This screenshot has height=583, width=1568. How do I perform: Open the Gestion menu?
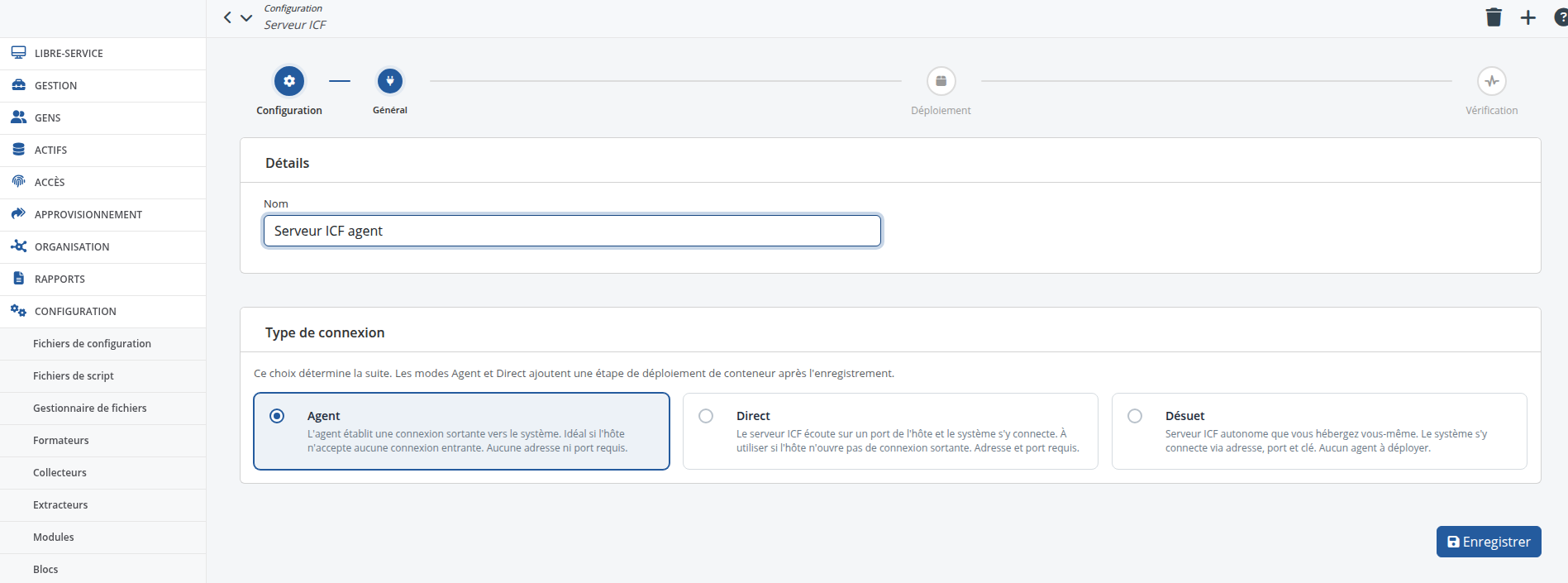click(103, 85)
